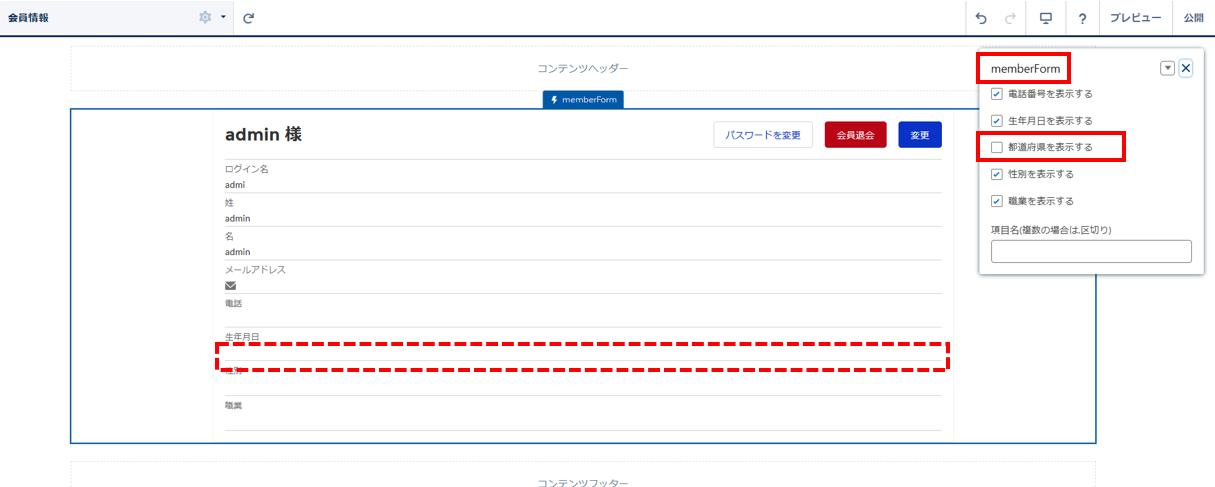Click the プレビュー menu item
The width and height of the screenshot is (1215, 487).
[x=1135, y=18]
